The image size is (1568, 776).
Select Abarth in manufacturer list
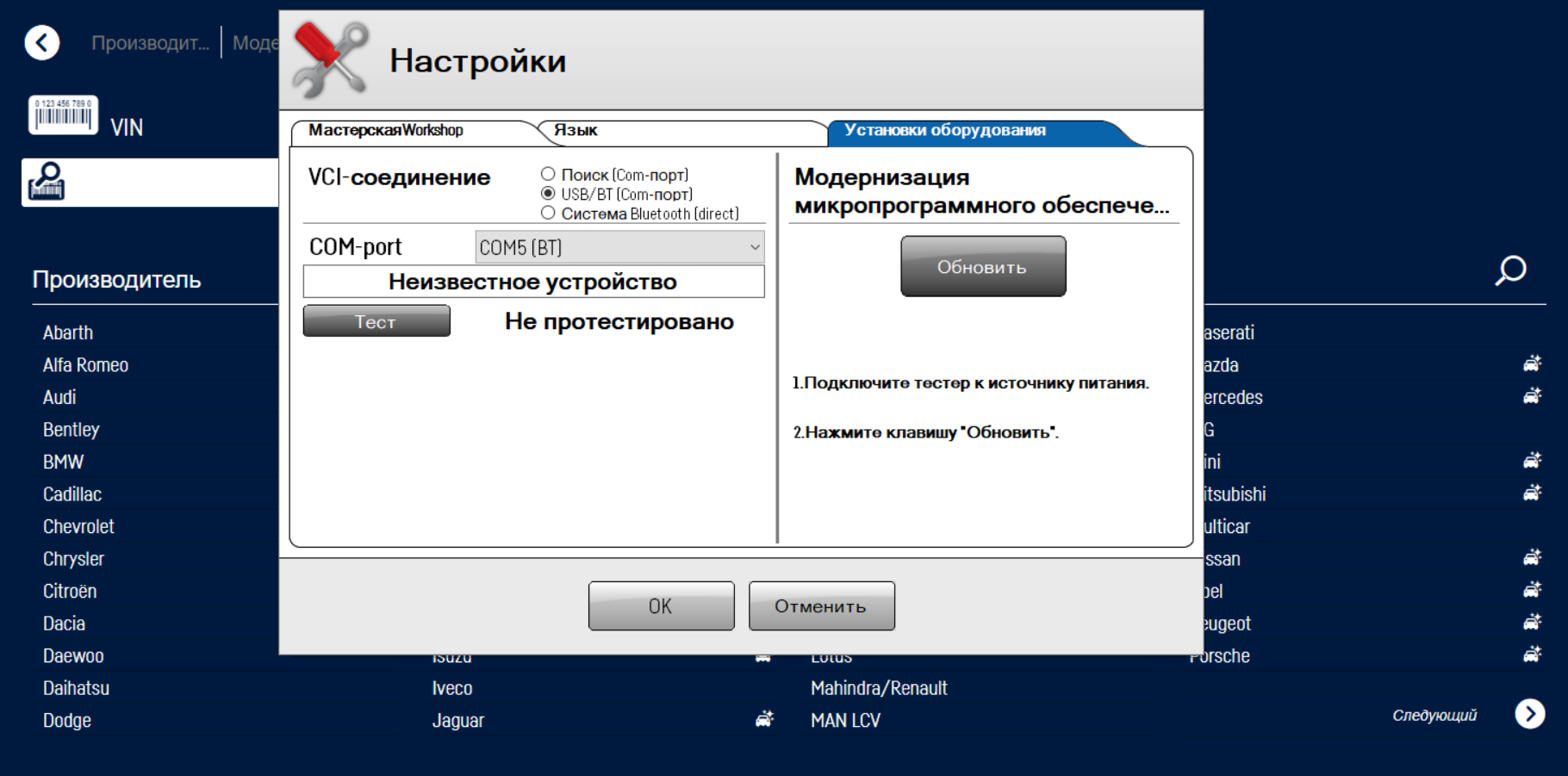[x=68, y=332]
